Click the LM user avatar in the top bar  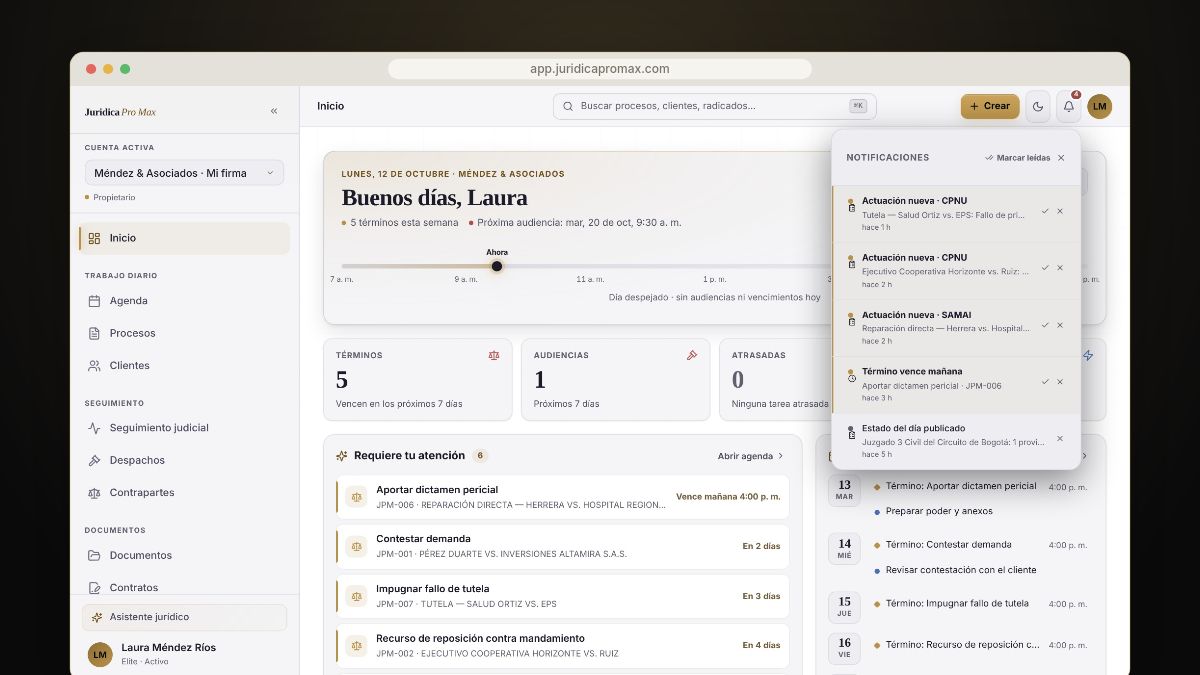coord(1100,106)
